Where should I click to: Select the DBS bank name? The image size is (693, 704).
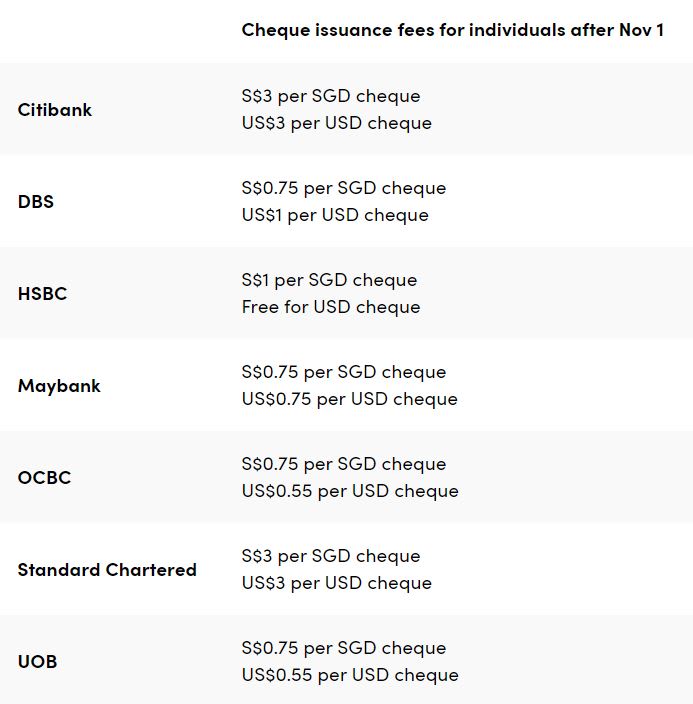pyautogui.click(x=36, y=202)
